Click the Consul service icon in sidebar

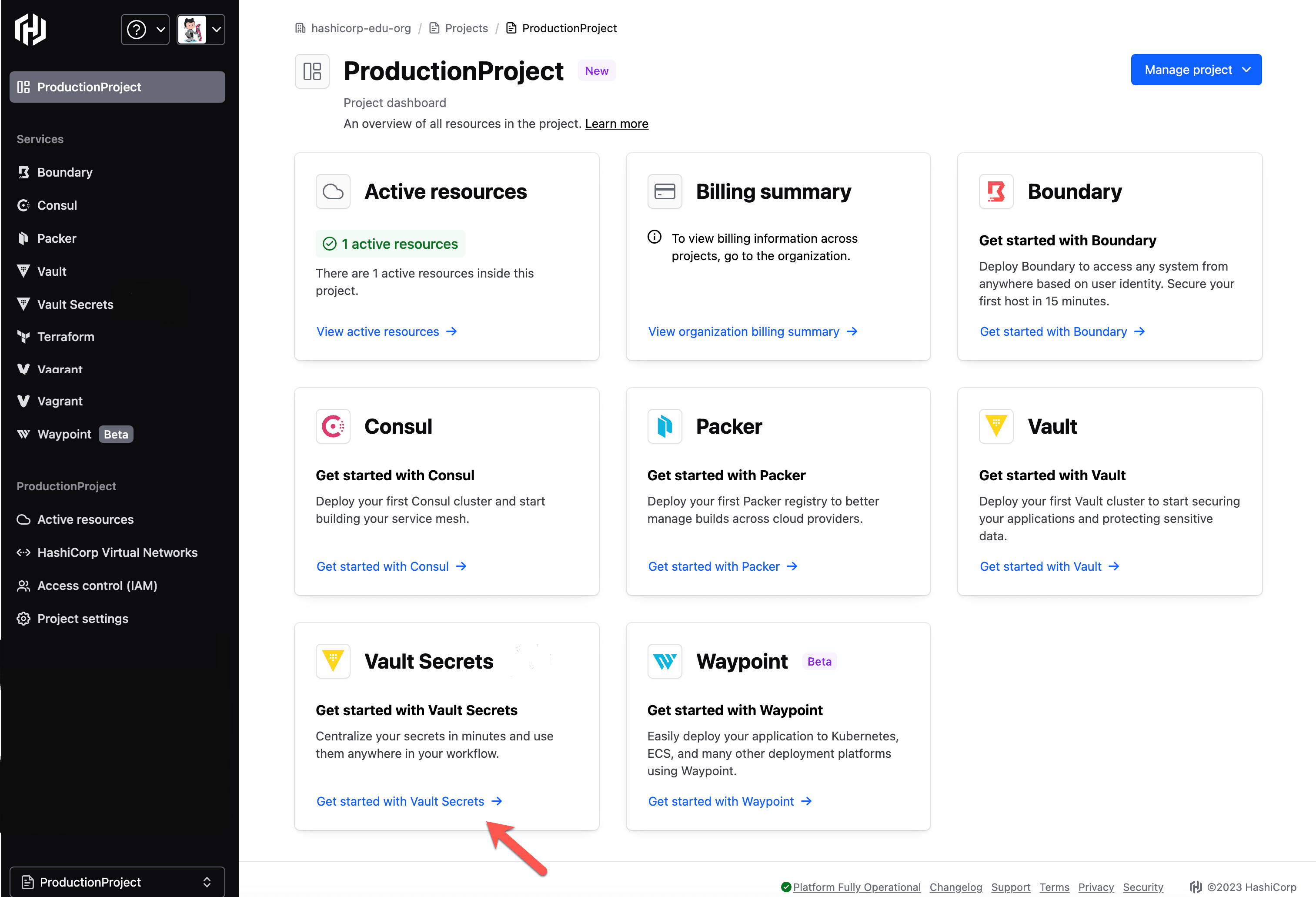(23, 205)
